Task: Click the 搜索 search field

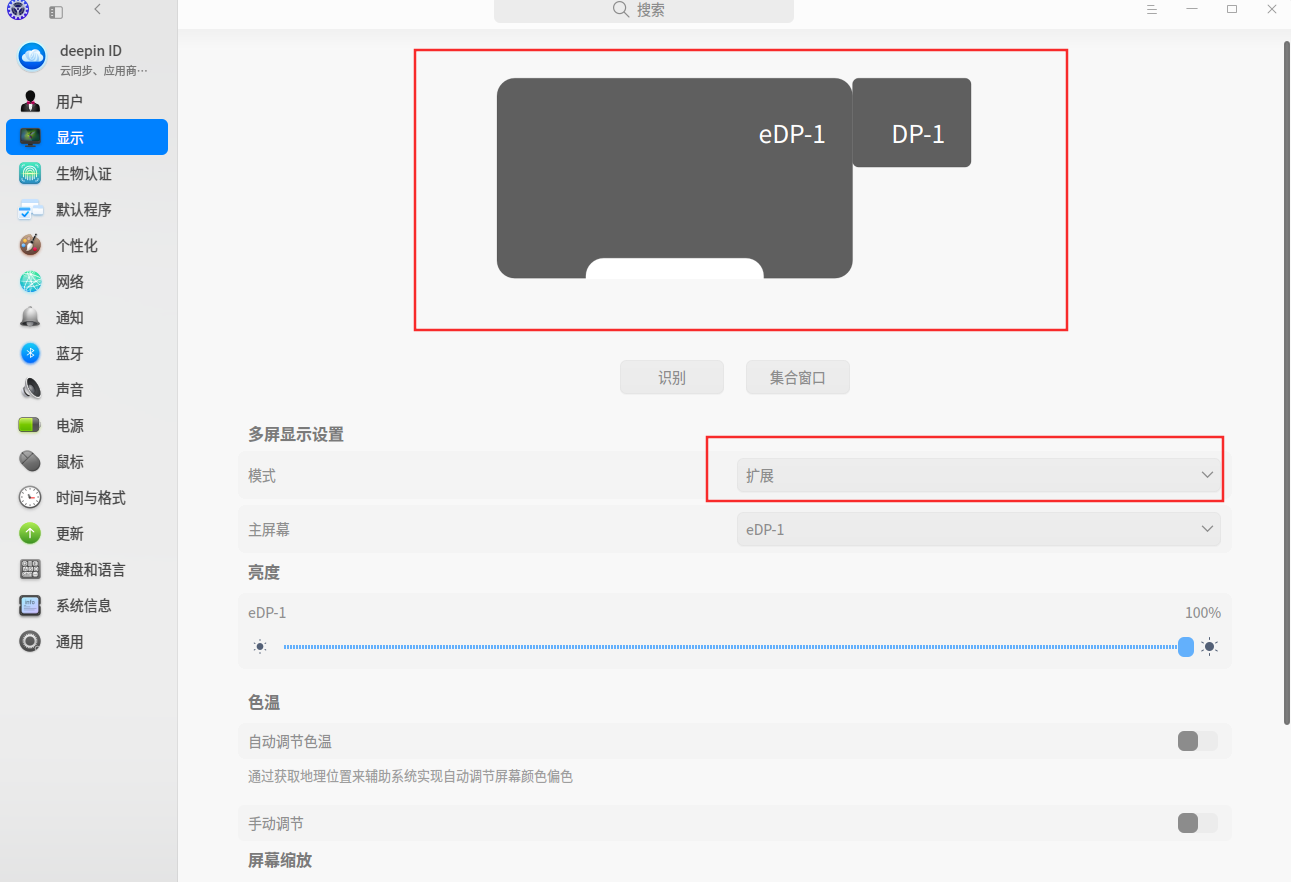Action: (644, 10)
